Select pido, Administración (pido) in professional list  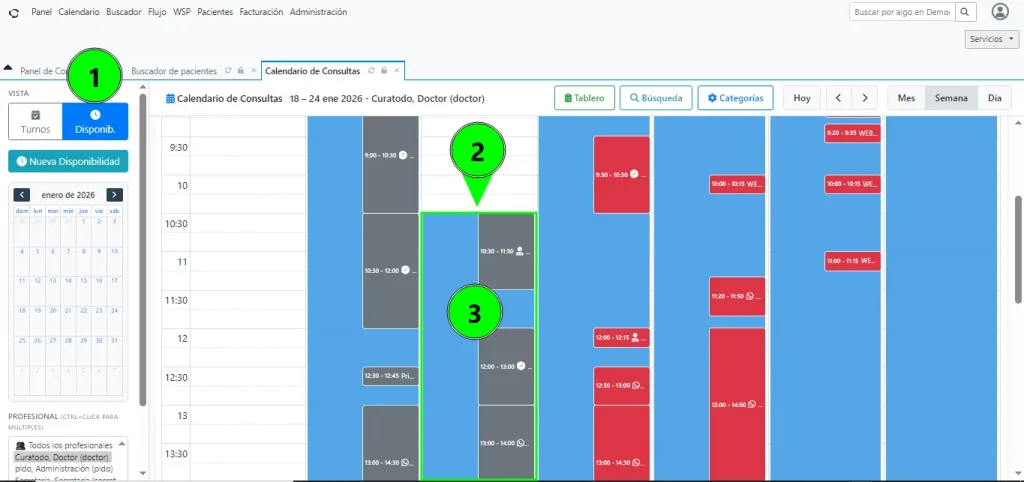click(64, 468)
